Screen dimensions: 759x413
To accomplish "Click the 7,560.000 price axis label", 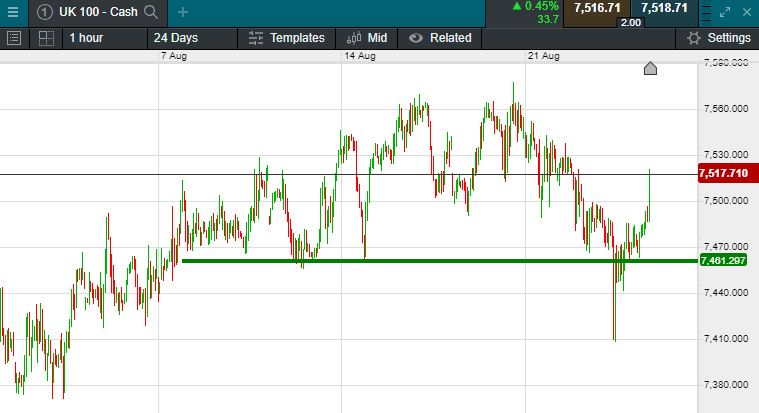I will pyautogui.click(x=726, y=108).
